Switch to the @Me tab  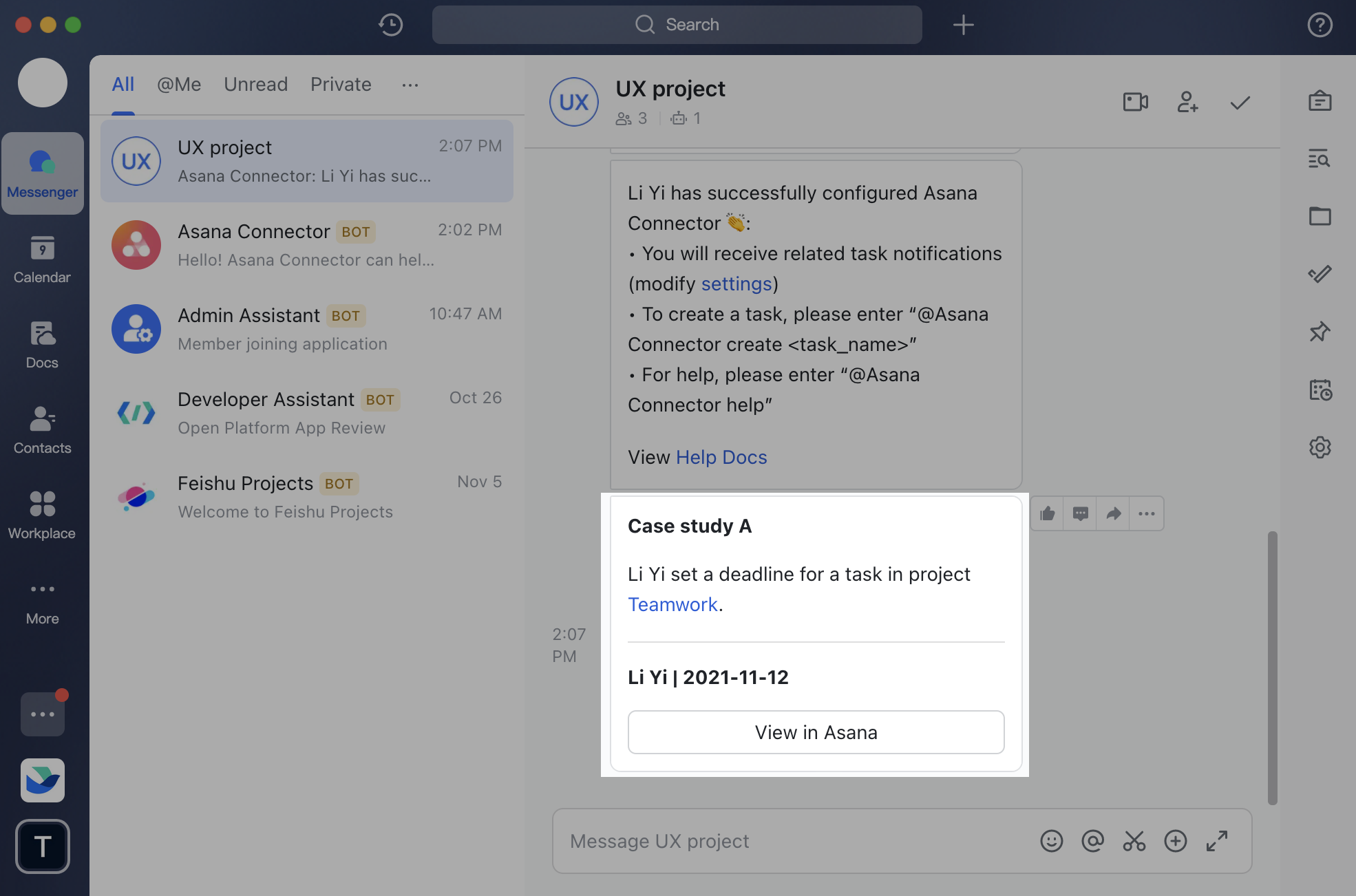[178, 85]
